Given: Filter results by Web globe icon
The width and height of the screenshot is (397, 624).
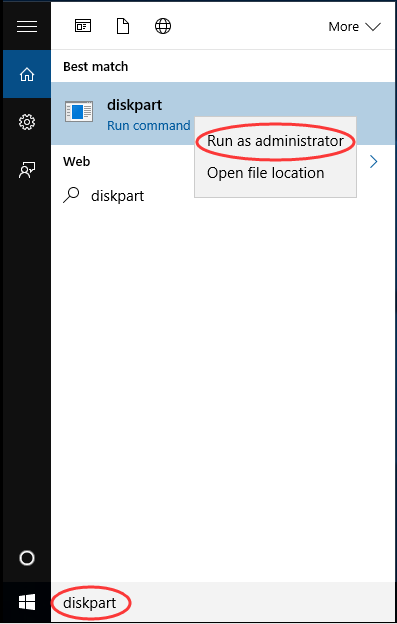Looking at the screenshot, I should click(x=163, y=26).
